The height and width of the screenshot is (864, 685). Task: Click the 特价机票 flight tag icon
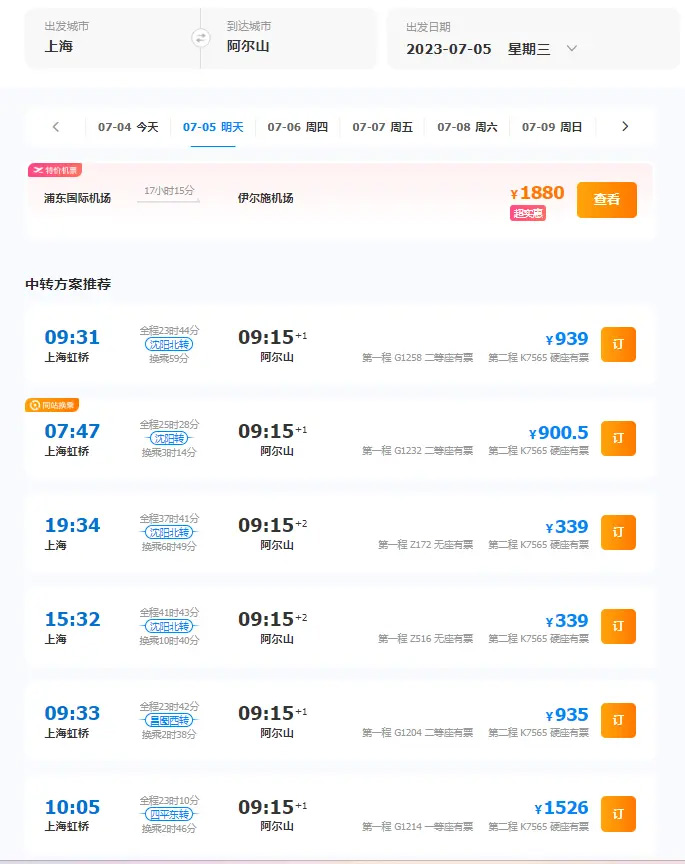38,170
